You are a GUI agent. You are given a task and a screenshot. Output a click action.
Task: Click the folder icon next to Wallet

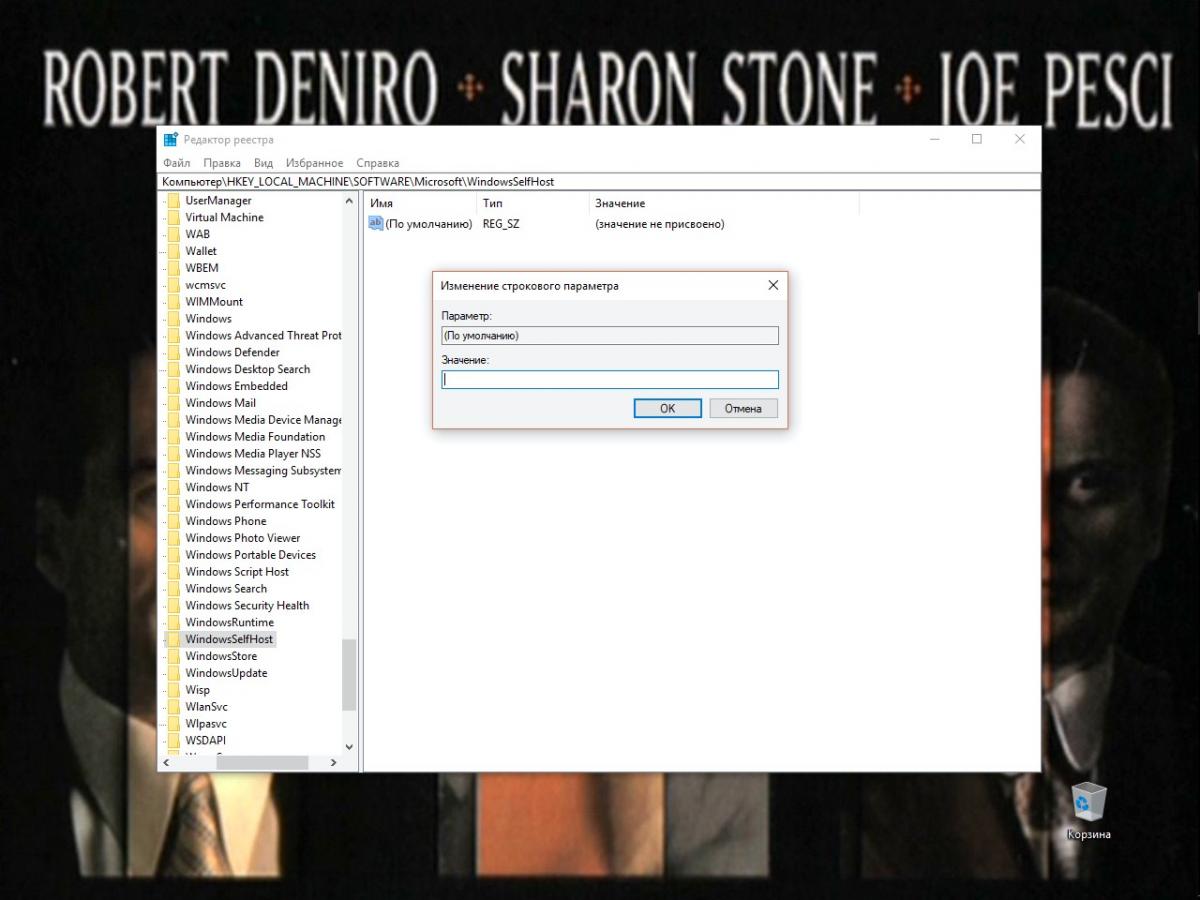[x=174, y=251]
